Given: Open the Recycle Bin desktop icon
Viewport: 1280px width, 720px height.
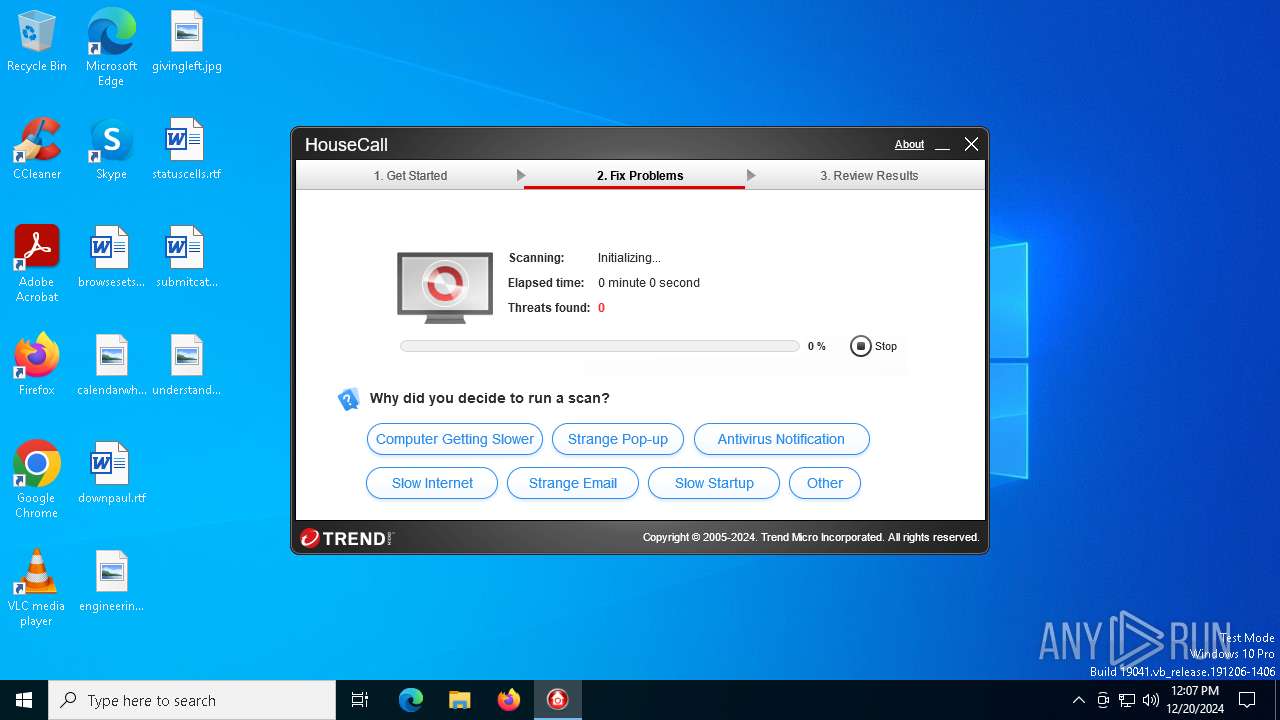Looking at the screenshot, I should click(37, 42).
